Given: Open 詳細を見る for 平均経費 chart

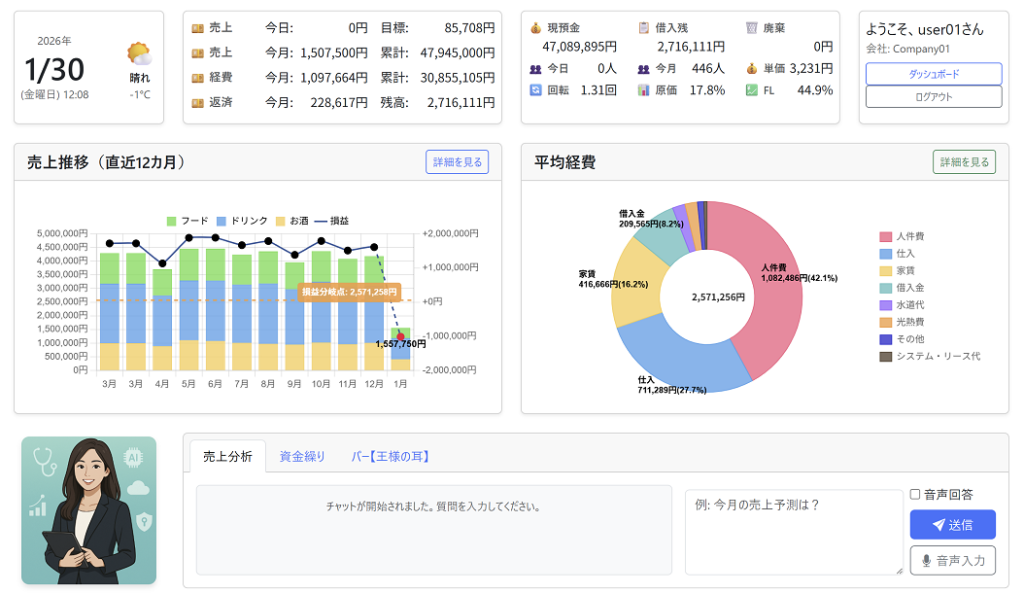Looking at the screenshot, I should 964,162.
